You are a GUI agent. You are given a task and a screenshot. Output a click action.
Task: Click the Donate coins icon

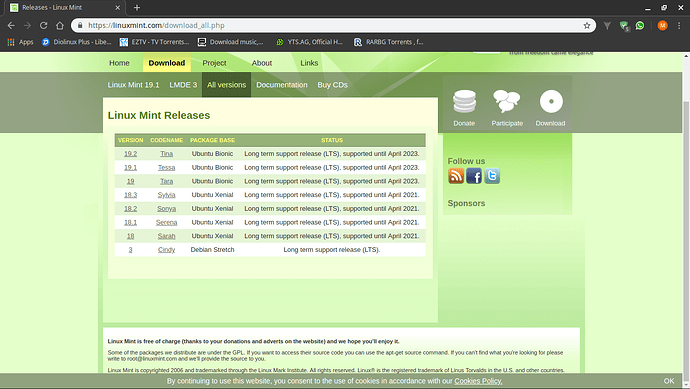coord(464,102)
